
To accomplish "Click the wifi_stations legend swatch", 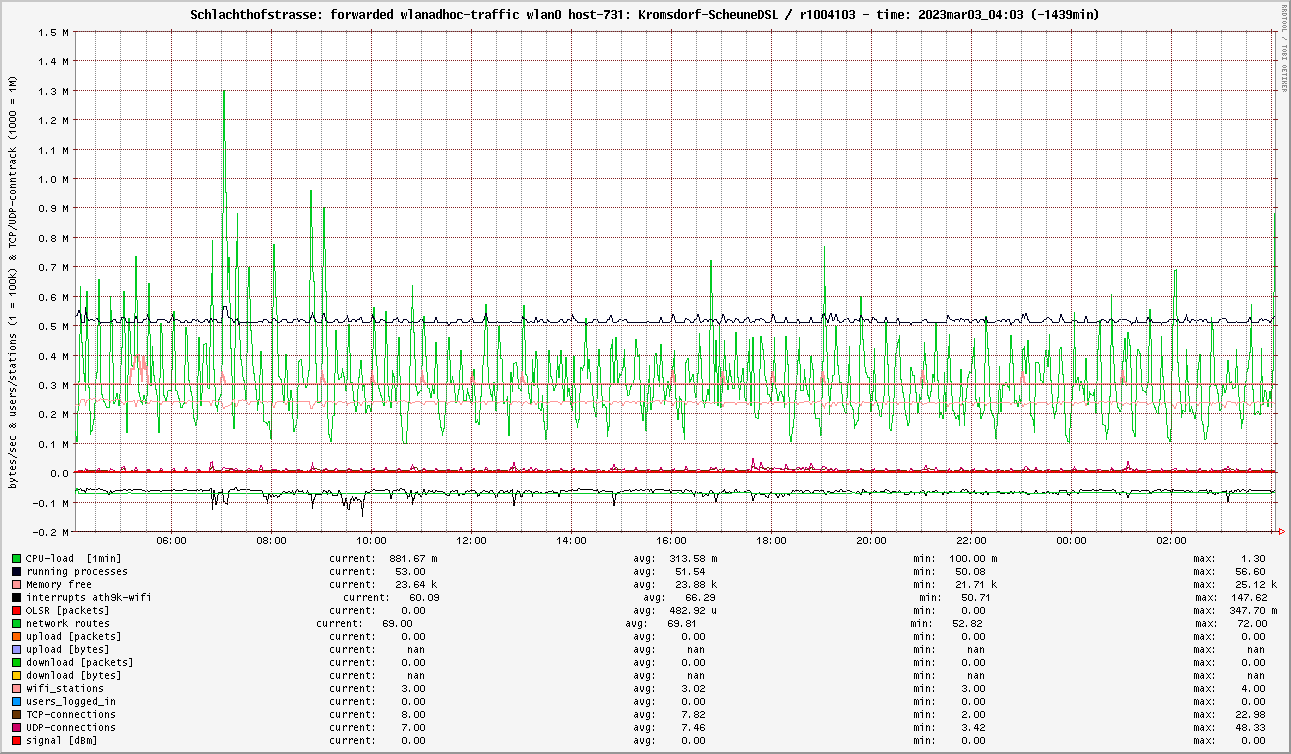I will click(16, 688).
